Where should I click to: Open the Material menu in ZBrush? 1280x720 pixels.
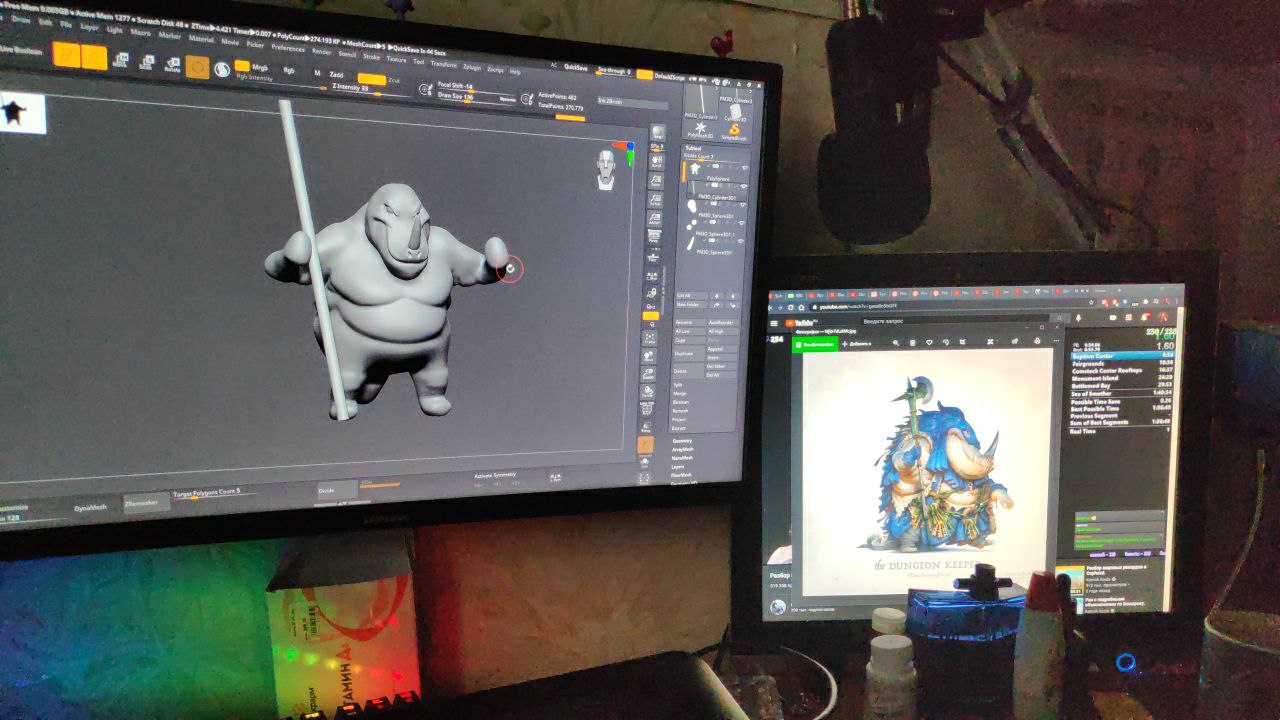(x=201, y=38)
